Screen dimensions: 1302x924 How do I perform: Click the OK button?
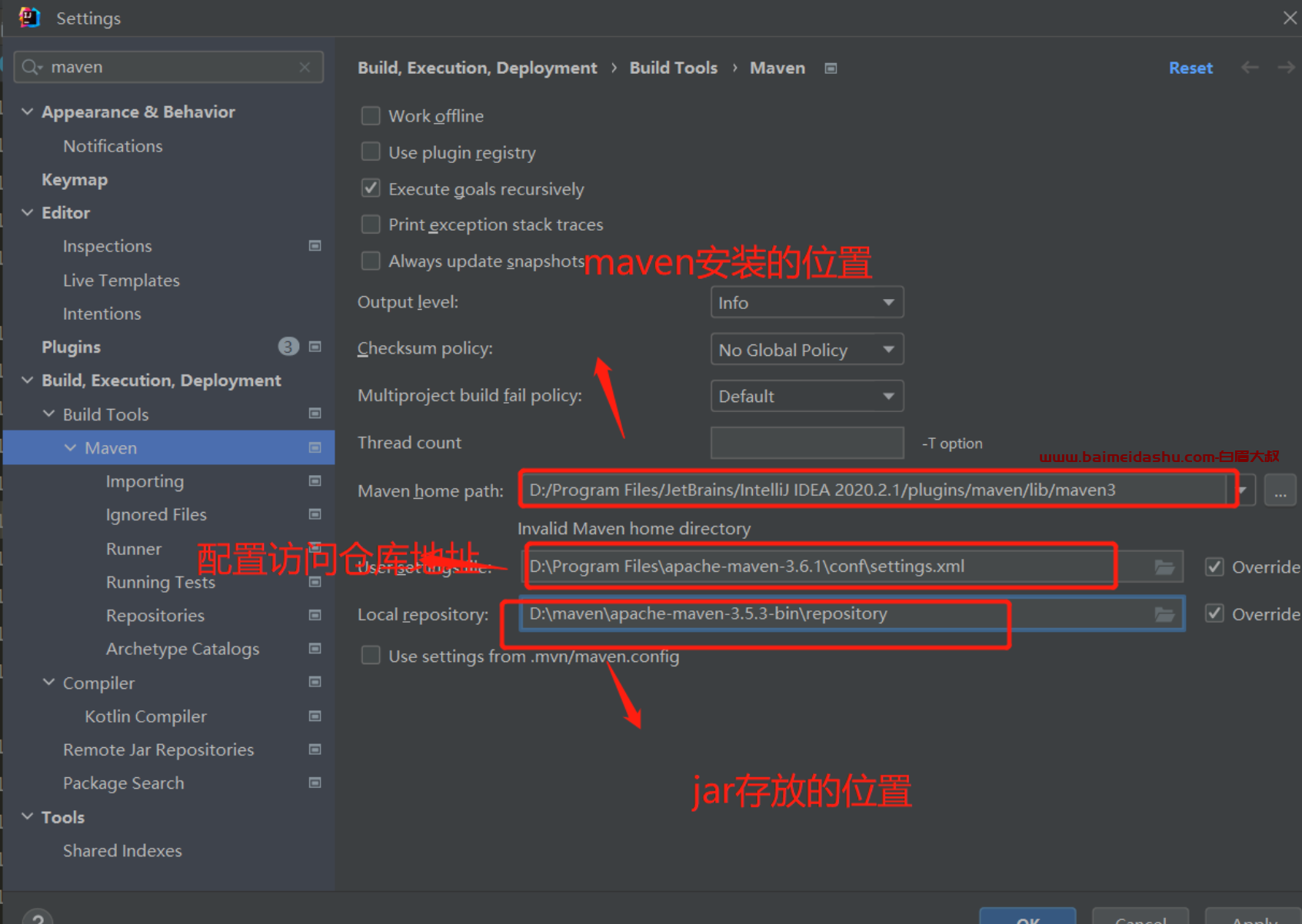coord(1027,916)
